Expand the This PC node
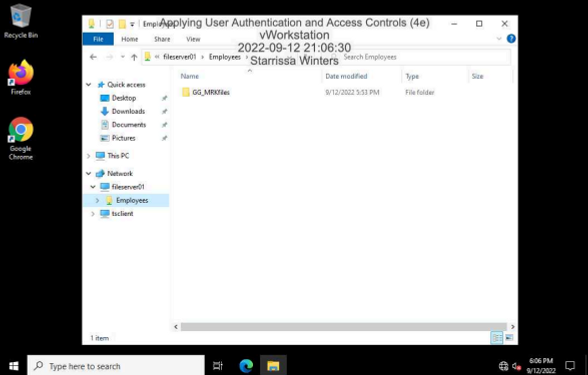 [x=89, y=156]
